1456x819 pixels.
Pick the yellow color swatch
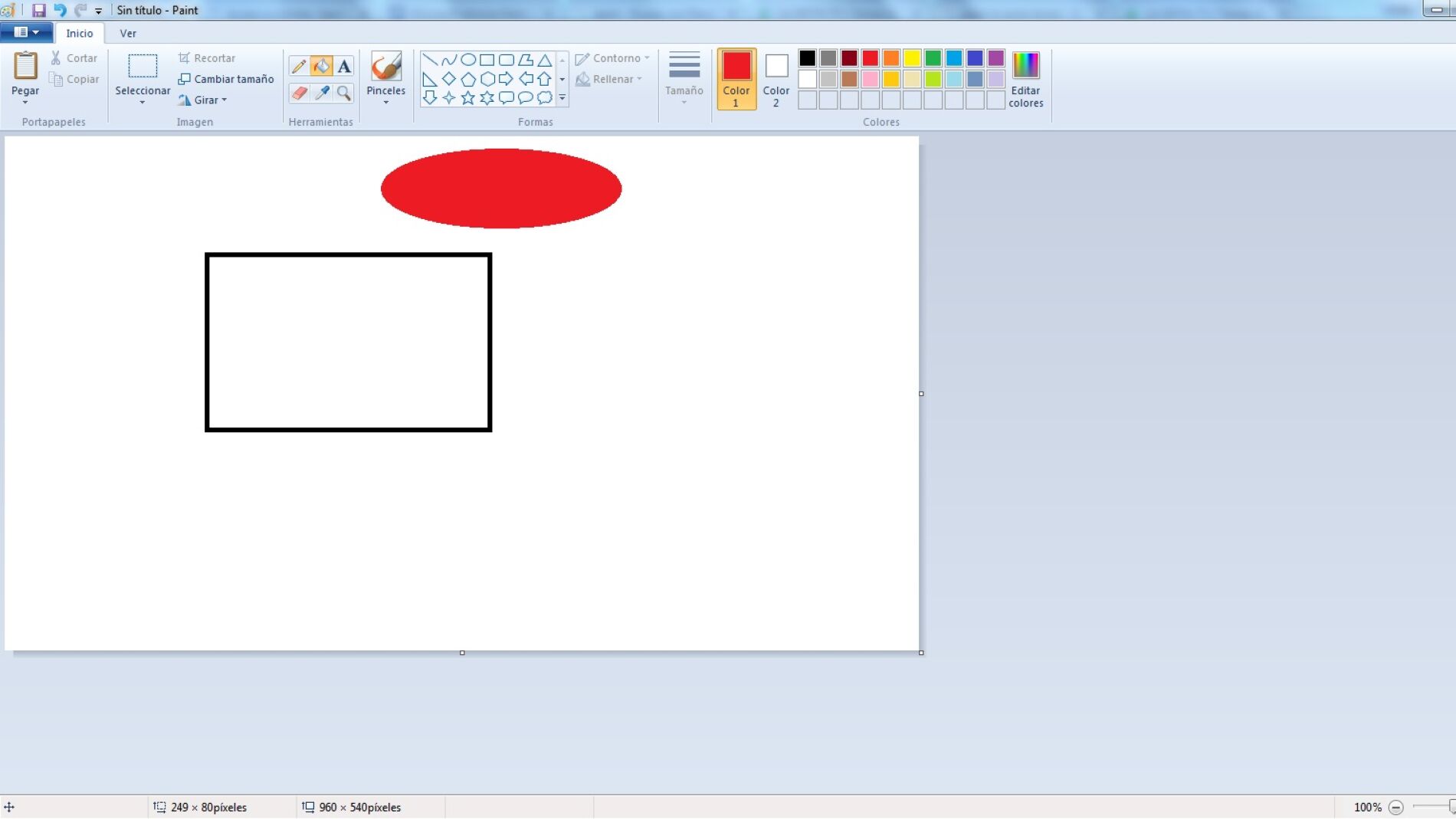tap(910, 58)
